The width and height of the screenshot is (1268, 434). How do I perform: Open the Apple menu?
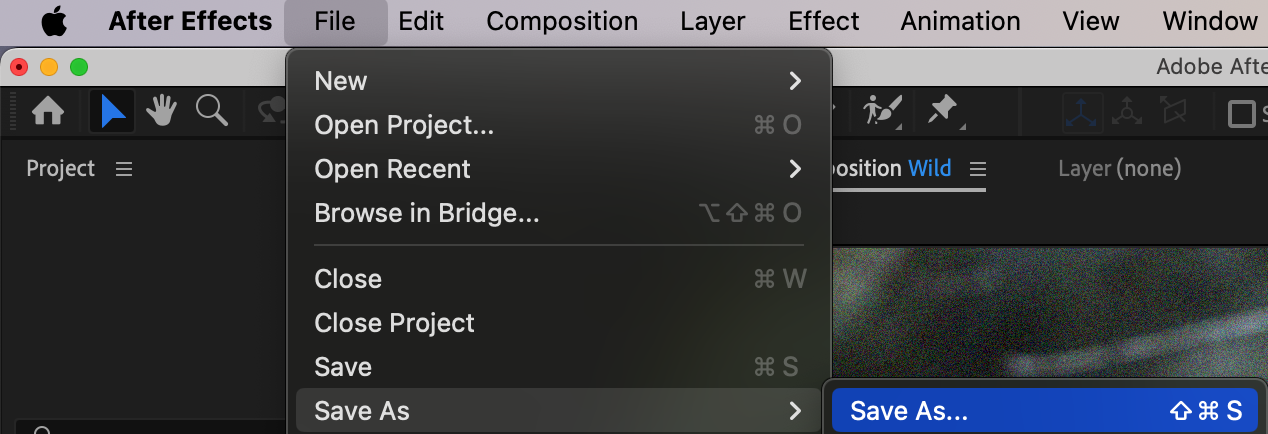pos(53,21)
